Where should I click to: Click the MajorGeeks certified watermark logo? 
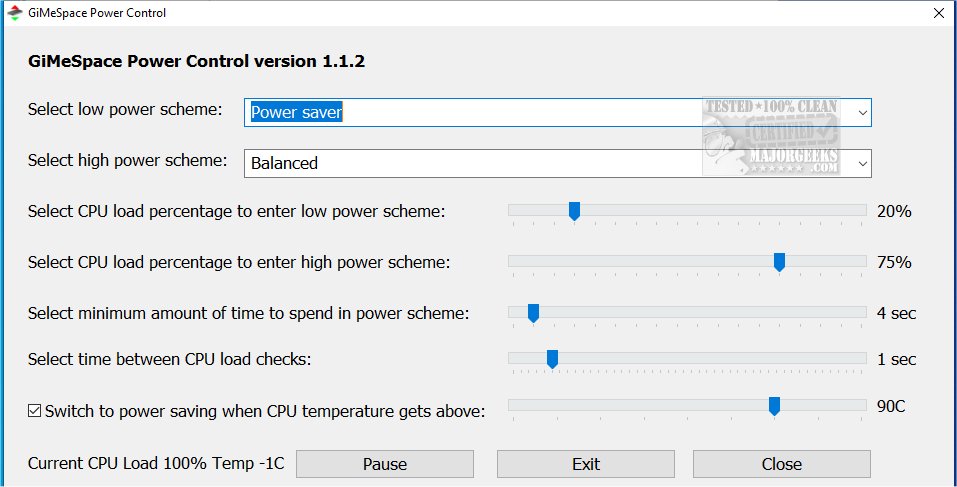coord(772,135)
